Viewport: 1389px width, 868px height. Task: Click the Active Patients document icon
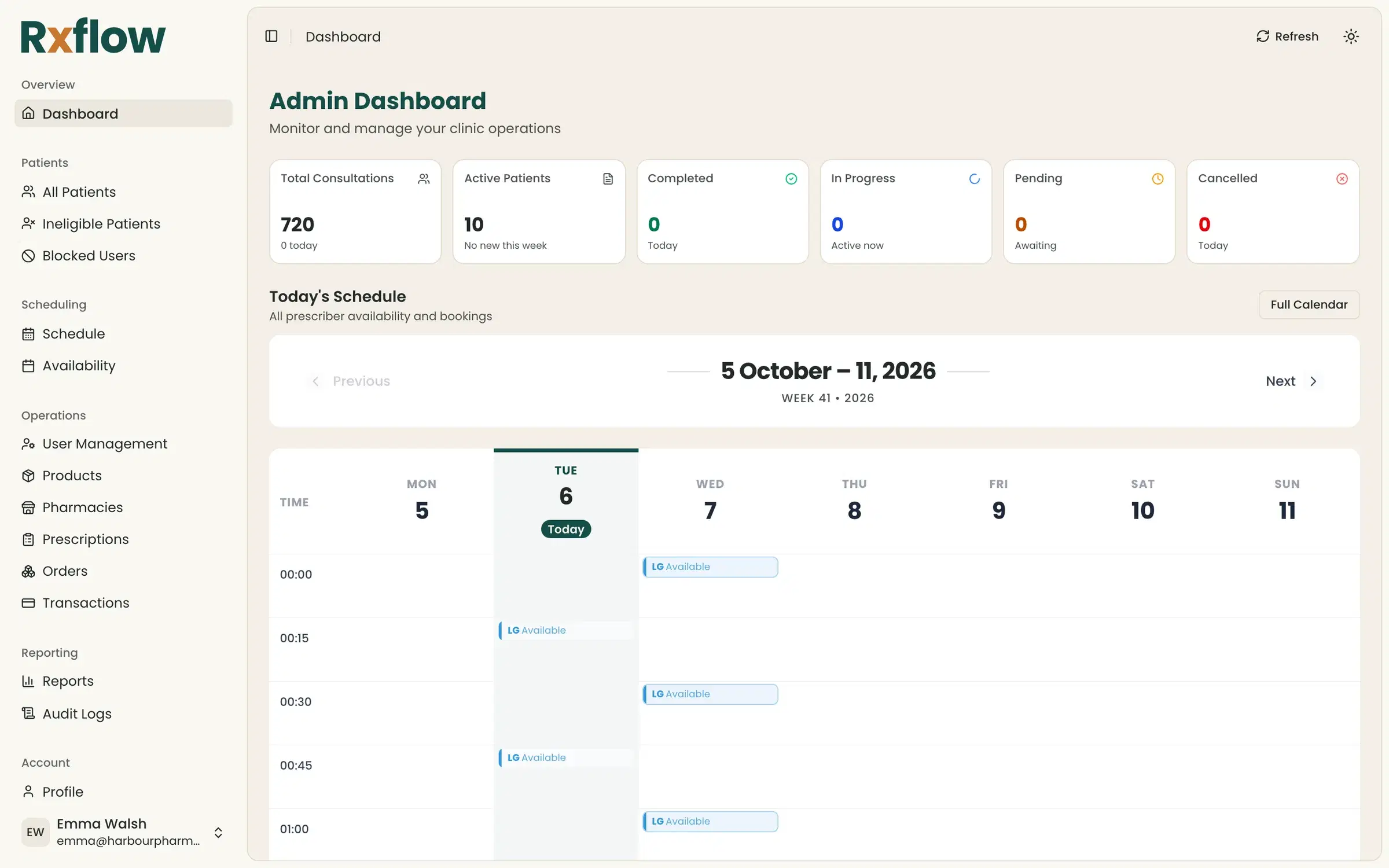pos(608,179)
